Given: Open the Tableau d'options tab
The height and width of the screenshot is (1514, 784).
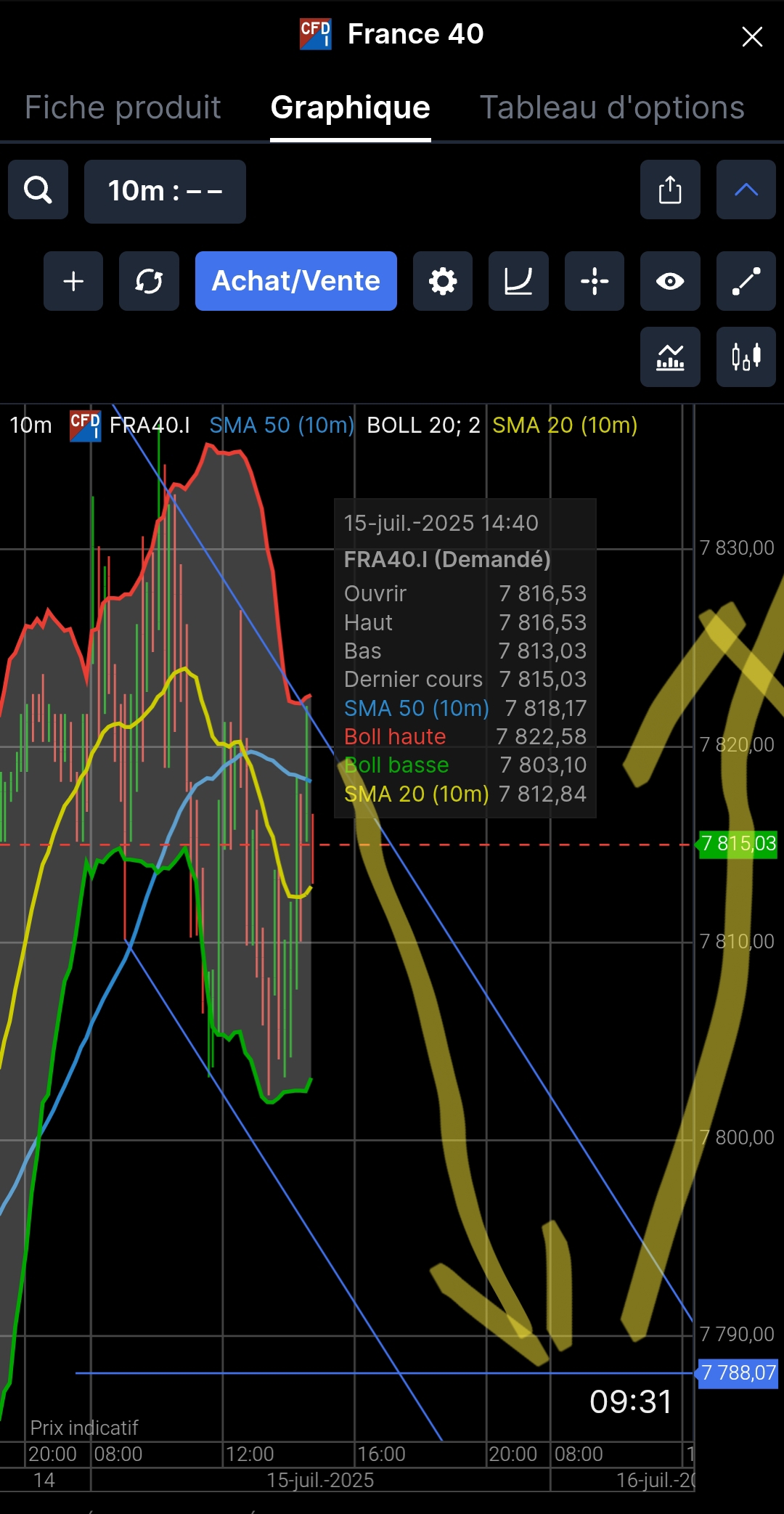Looking at the screenshot, I should coord(612,107).
